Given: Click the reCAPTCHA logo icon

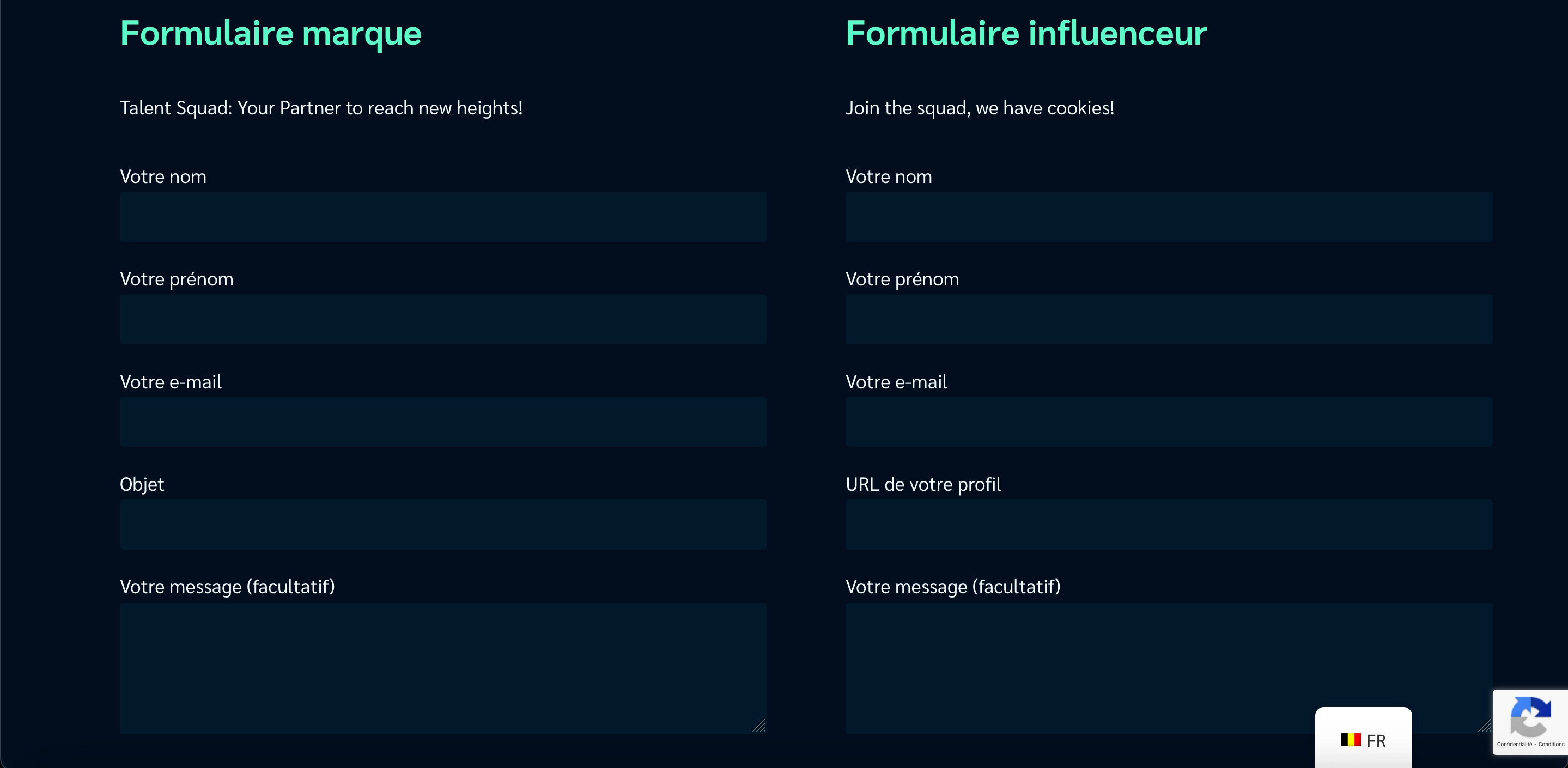Looking at the screenshot, I should pyautogui.click(x=1530, y=716).
